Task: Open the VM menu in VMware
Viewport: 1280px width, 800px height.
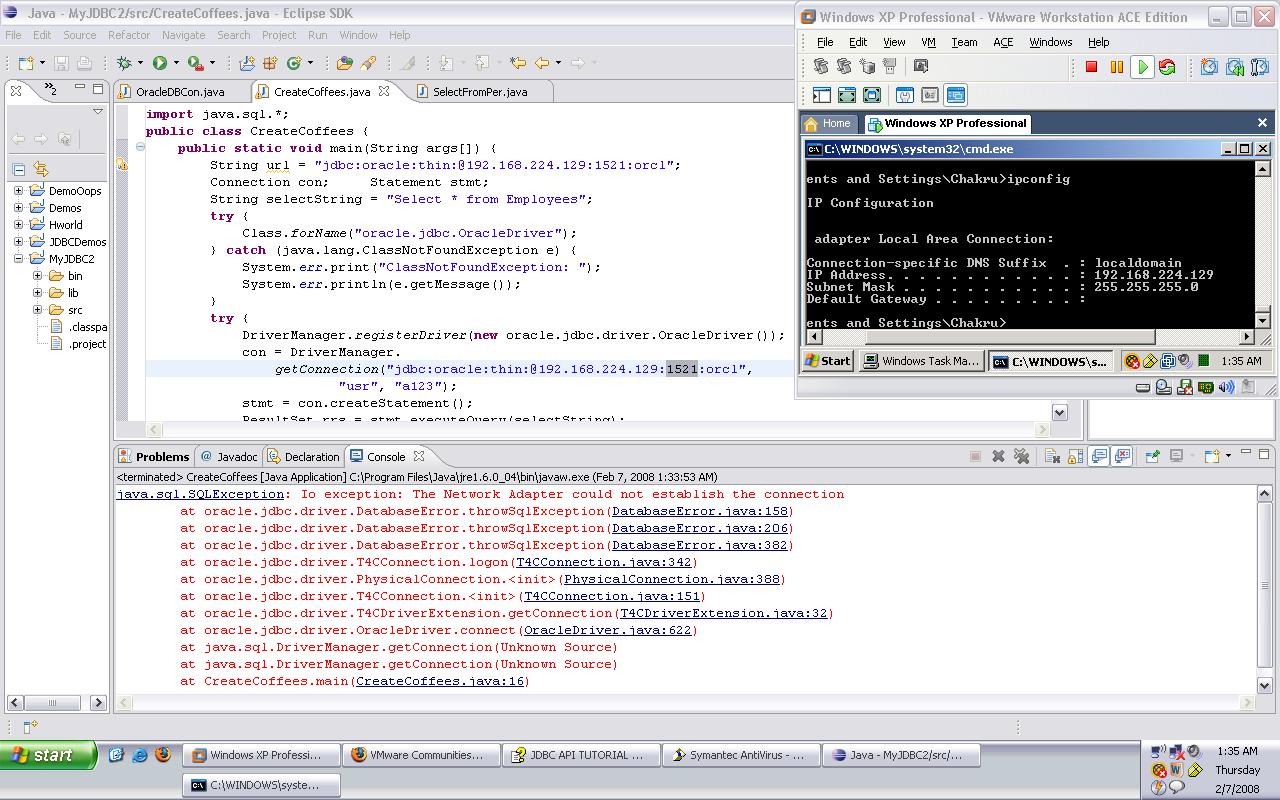Action: click(x=928, y=42)
